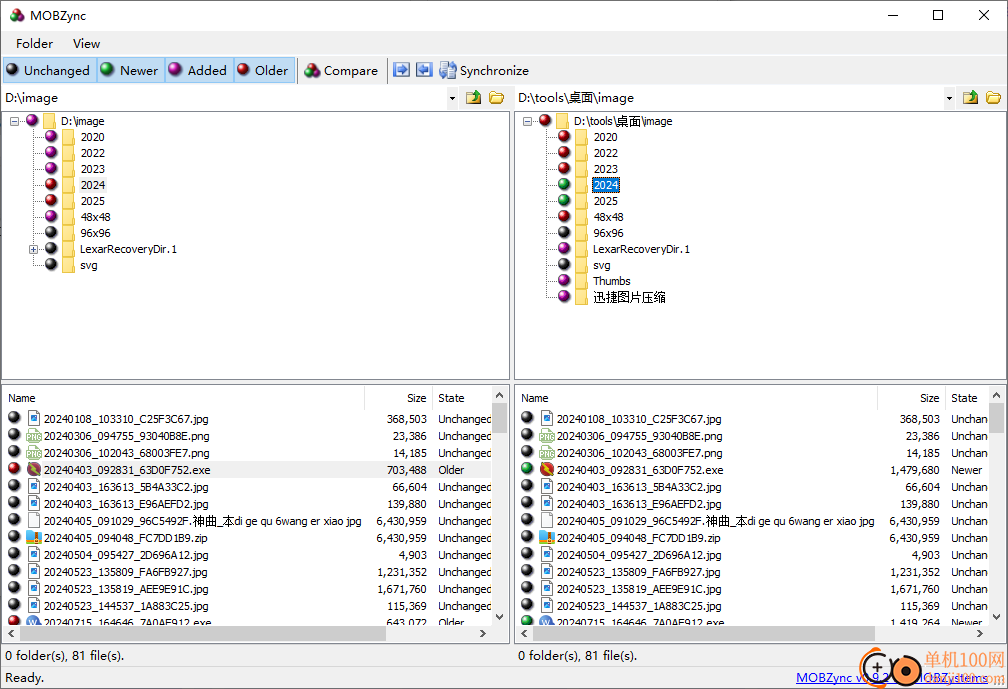Screen dimensions: 1008x689
Task: Click the PNG icon of 20240306_102043_68003FE7.png in right list
Action: click(x=547, y=452)
